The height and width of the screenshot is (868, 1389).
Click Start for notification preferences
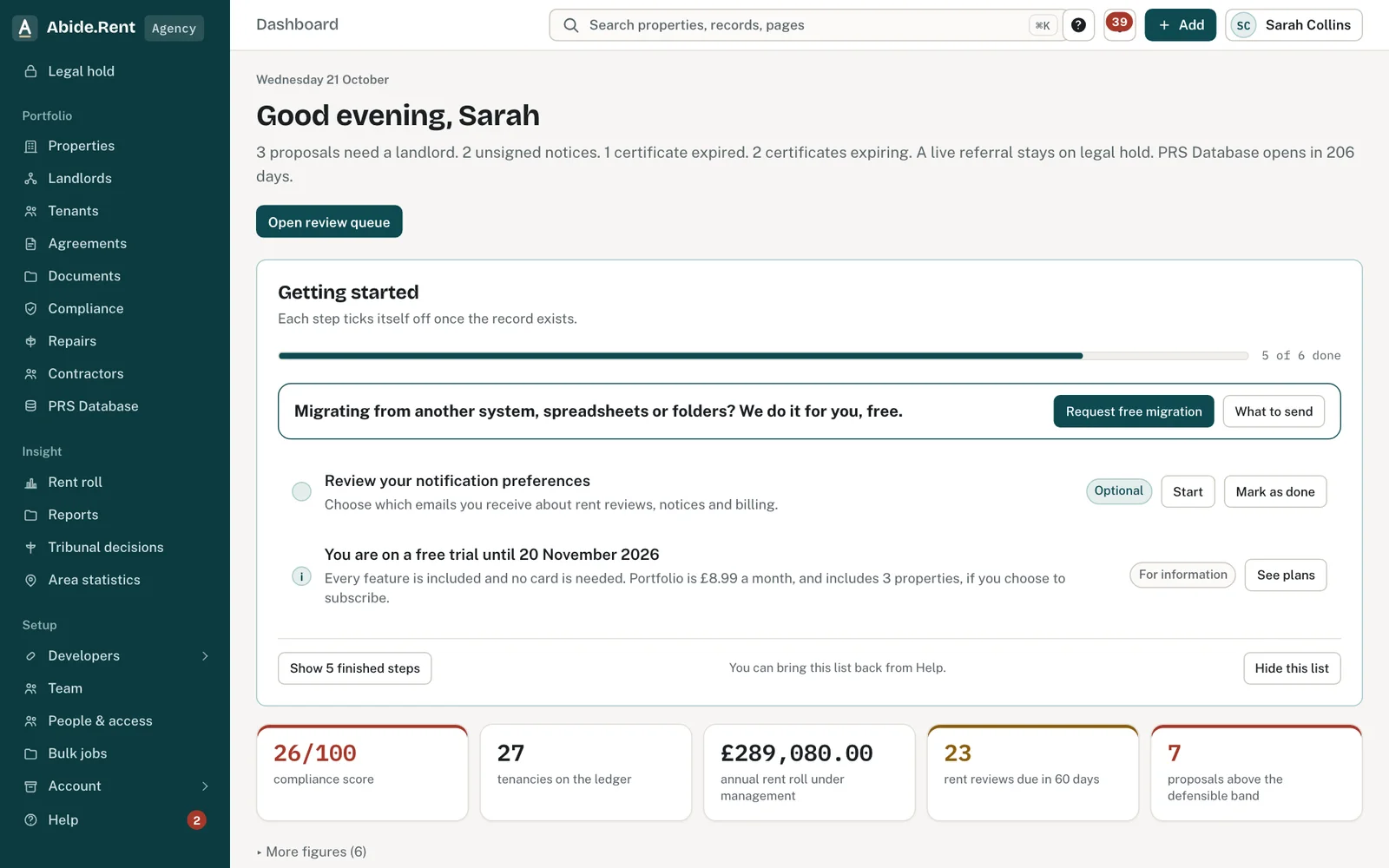click(x=1188, y=492)
